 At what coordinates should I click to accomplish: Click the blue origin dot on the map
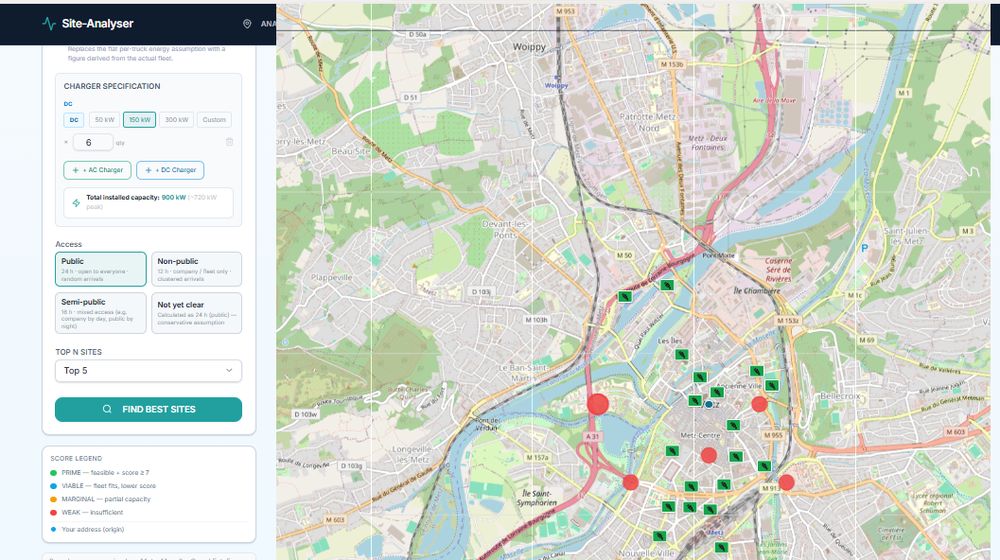click(x=709, y=404)
